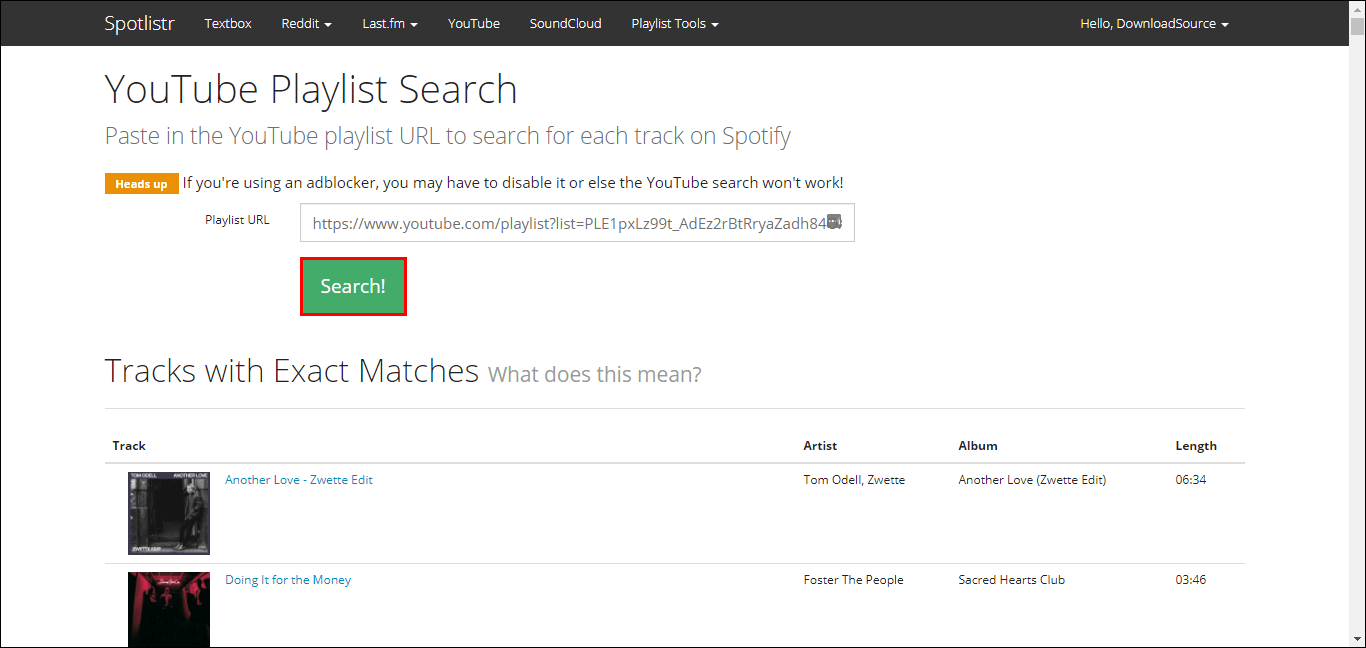Click the Spotlistr brand logo

point(139,23)
